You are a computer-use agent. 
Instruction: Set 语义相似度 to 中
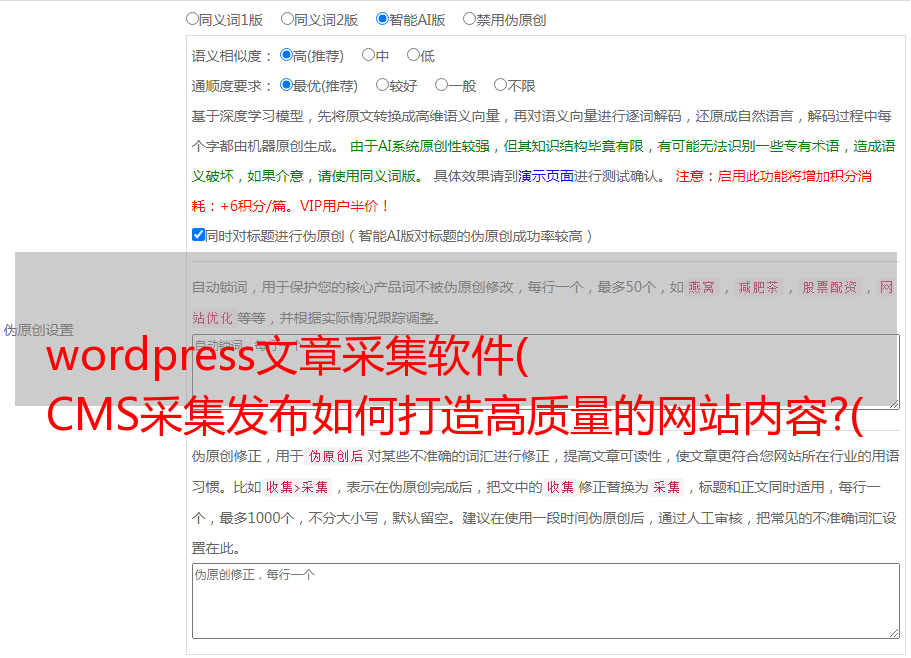[368, 55]
